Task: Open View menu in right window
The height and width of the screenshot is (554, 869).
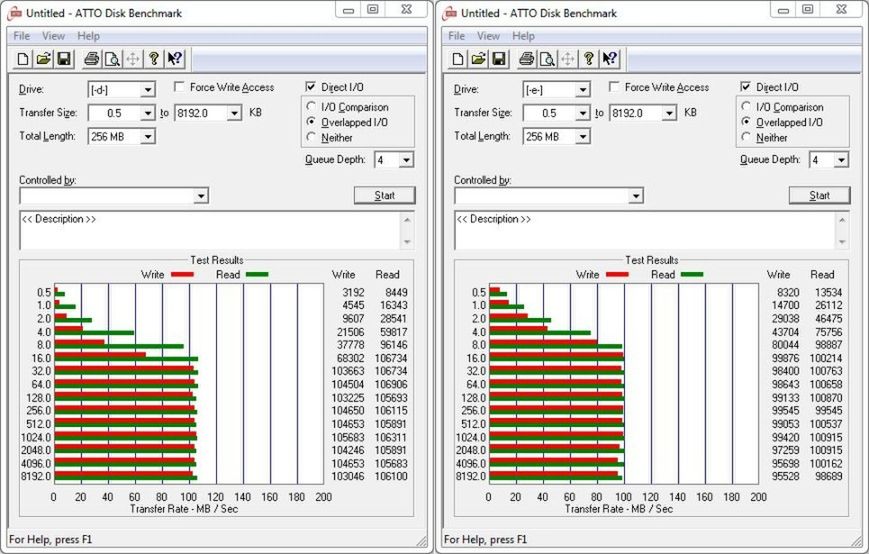Action: 488,36
